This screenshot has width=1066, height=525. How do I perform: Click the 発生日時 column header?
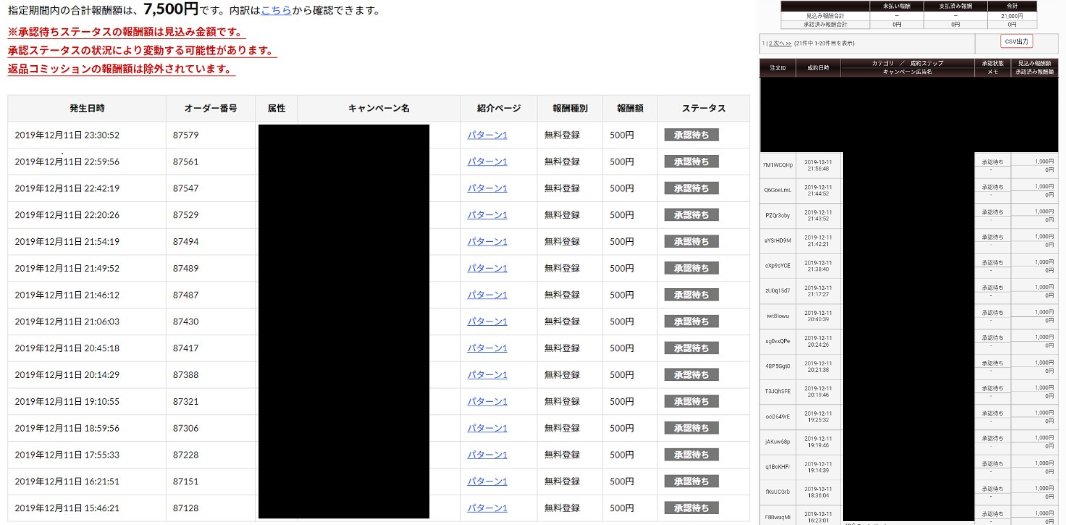[x=87, y=108]
